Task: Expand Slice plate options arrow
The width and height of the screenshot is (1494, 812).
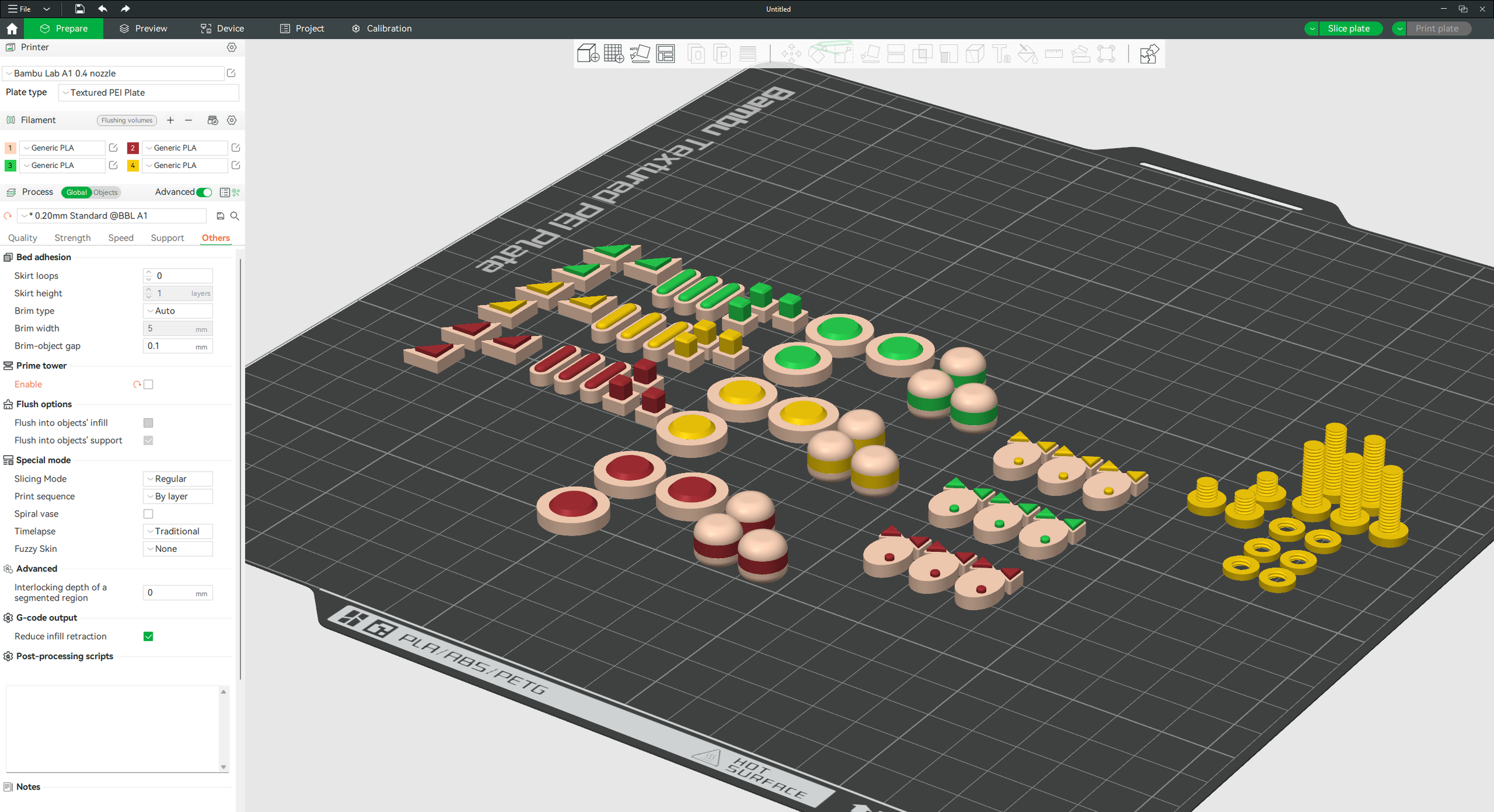Action: [1312, 29]
